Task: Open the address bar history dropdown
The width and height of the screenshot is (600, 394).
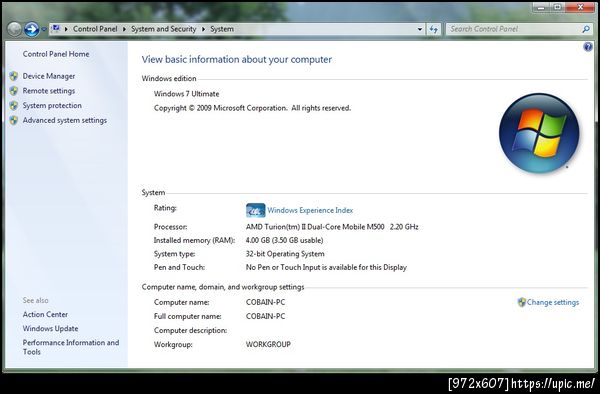Action: [420, 29]
